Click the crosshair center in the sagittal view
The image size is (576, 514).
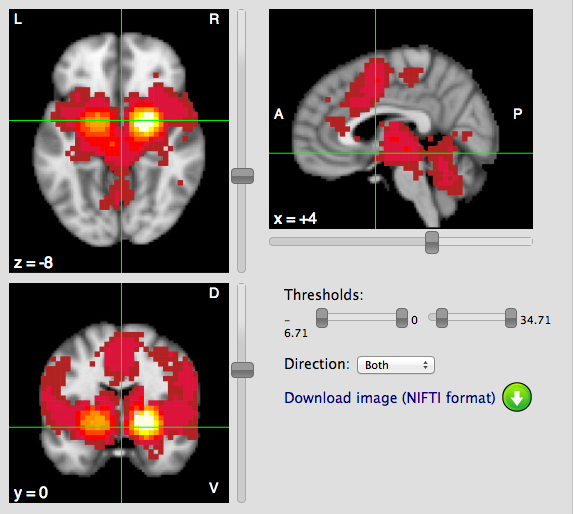click(375, 153)
